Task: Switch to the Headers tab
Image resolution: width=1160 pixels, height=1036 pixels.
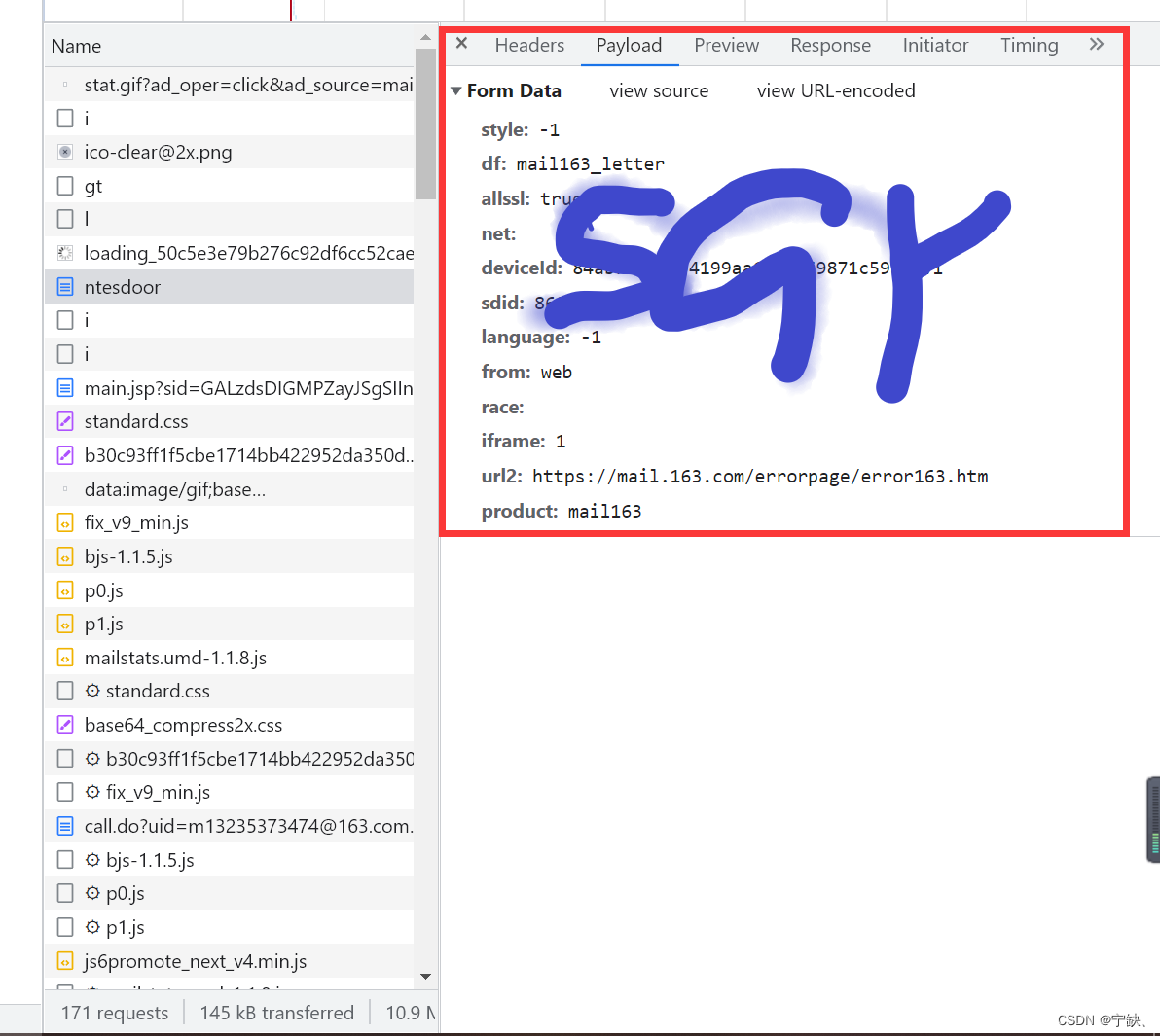Action: click(x=529, y=45)
